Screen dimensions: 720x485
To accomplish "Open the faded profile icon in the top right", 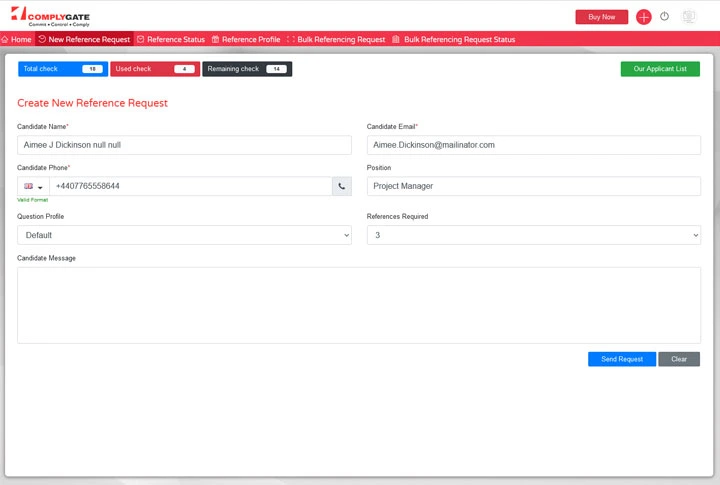I will 688,17.
